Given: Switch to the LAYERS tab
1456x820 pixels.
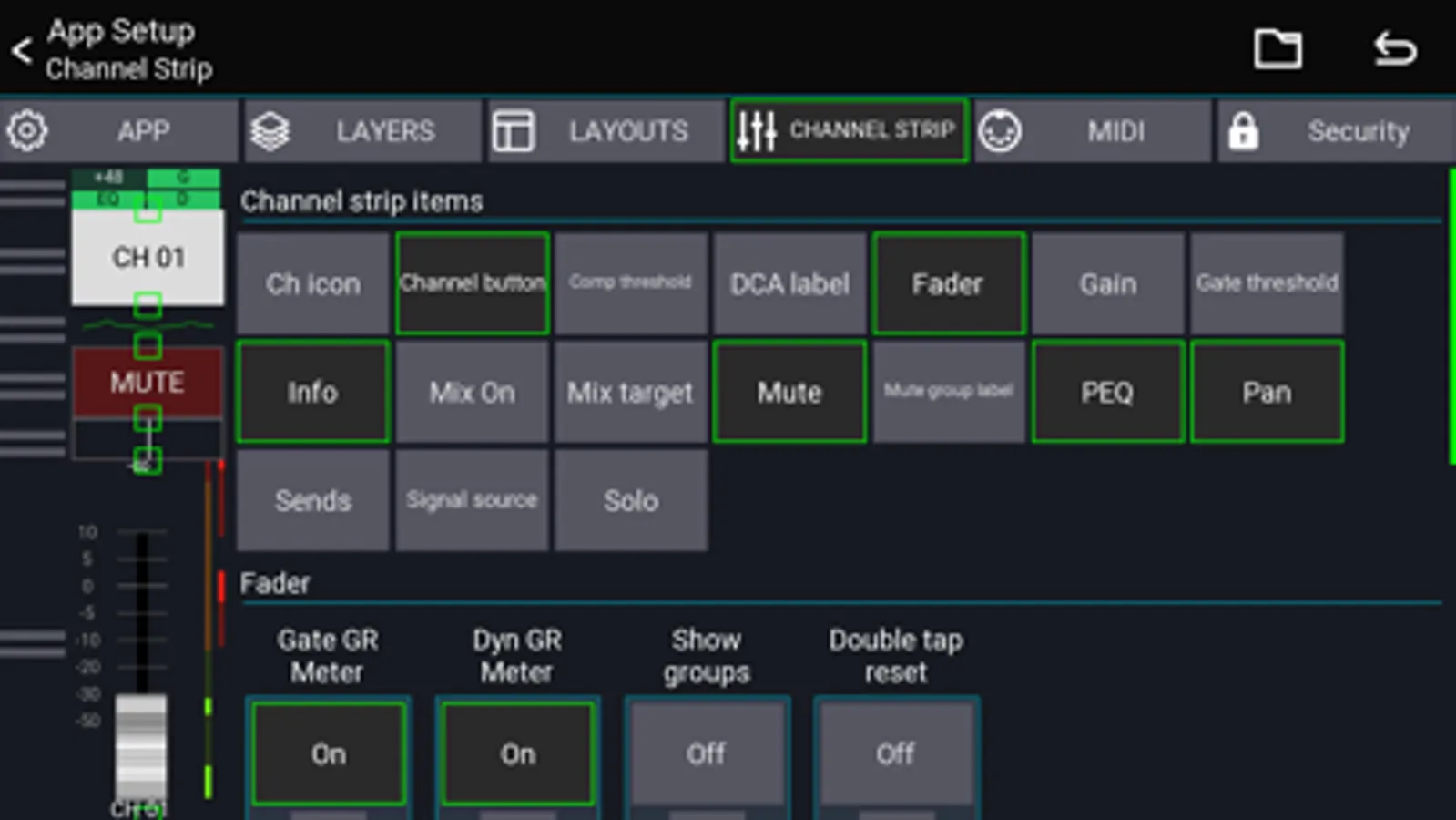Looking at the screenshot, I should tap(362, 131).
